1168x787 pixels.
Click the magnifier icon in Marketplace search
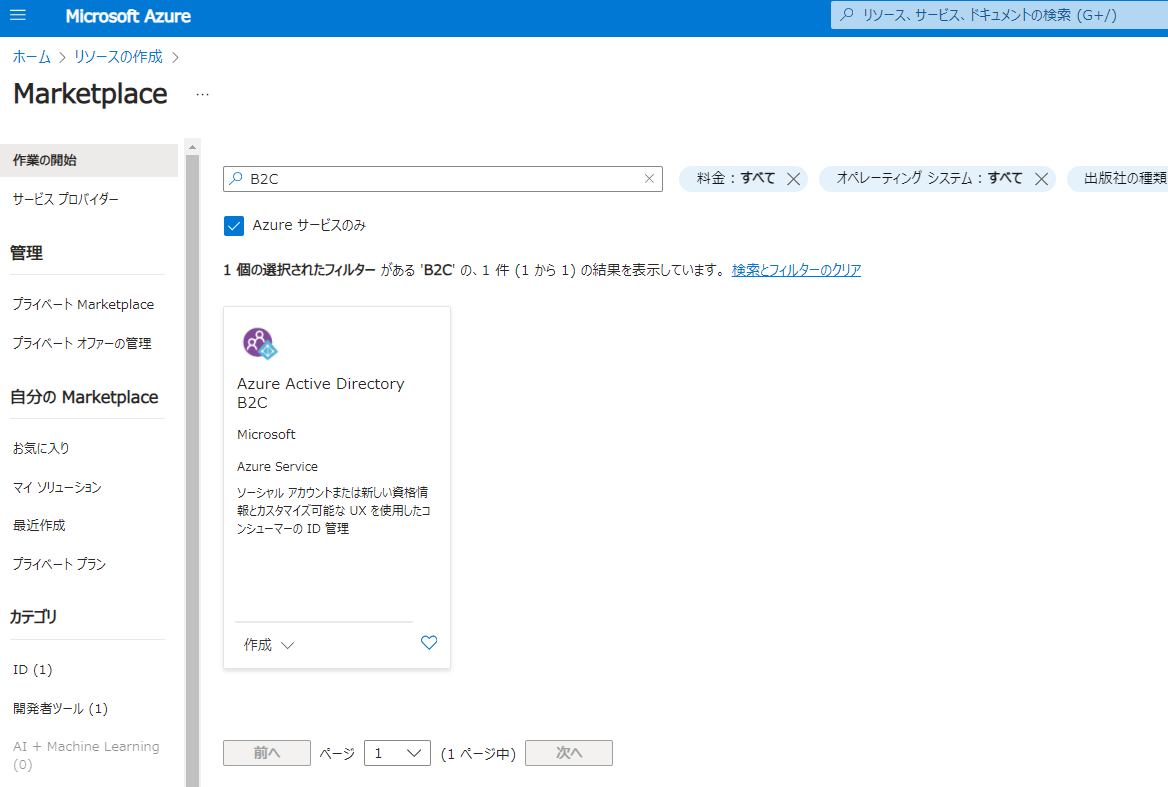point(236,179)
